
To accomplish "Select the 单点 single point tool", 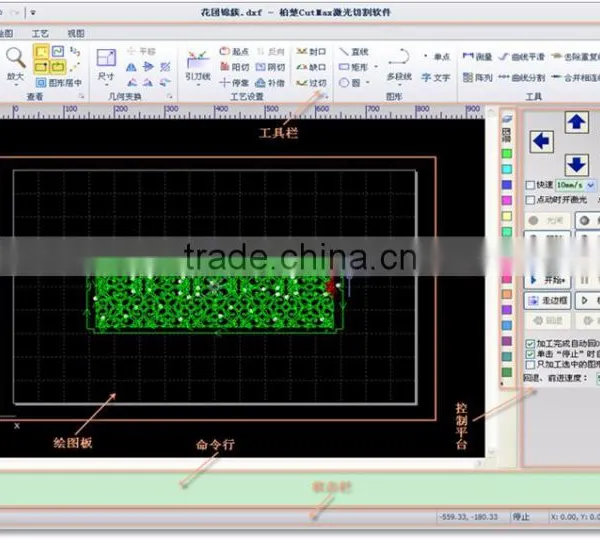I will coord(436,57).
